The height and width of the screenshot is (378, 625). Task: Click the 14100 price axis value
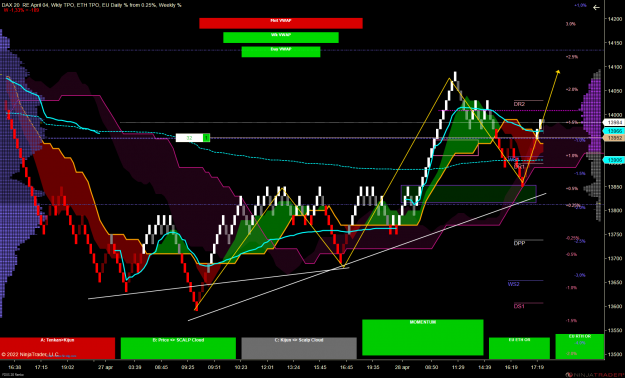pos(615,67)
